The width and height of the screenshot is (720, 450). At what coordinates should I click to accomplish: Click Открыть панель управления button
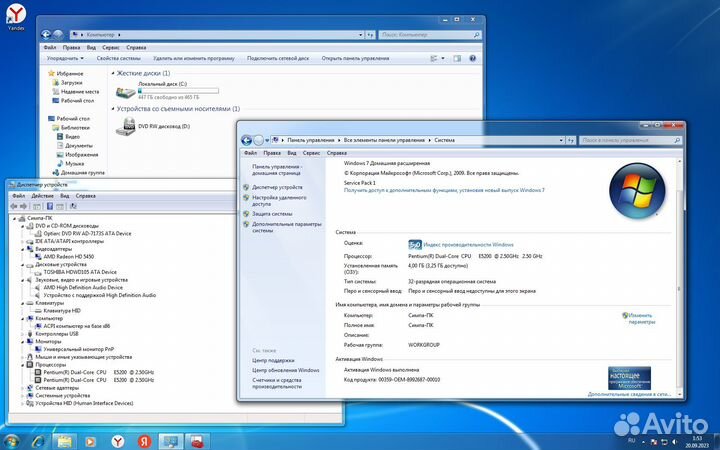(x=355, y=58)
